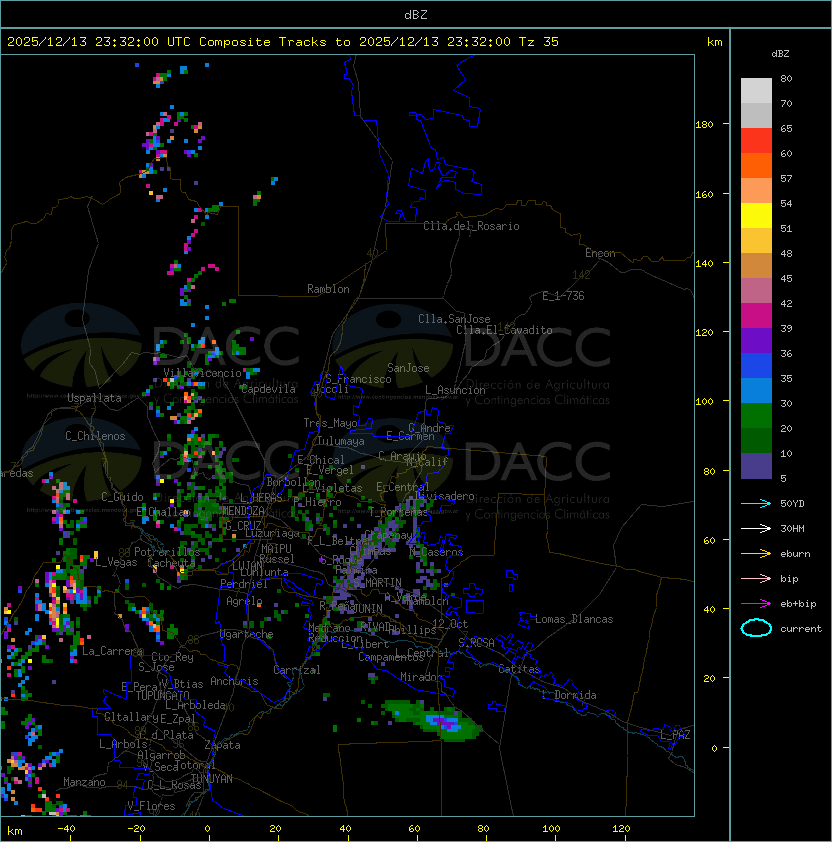Click the C_Chilenos place label

tap(95, 436)
